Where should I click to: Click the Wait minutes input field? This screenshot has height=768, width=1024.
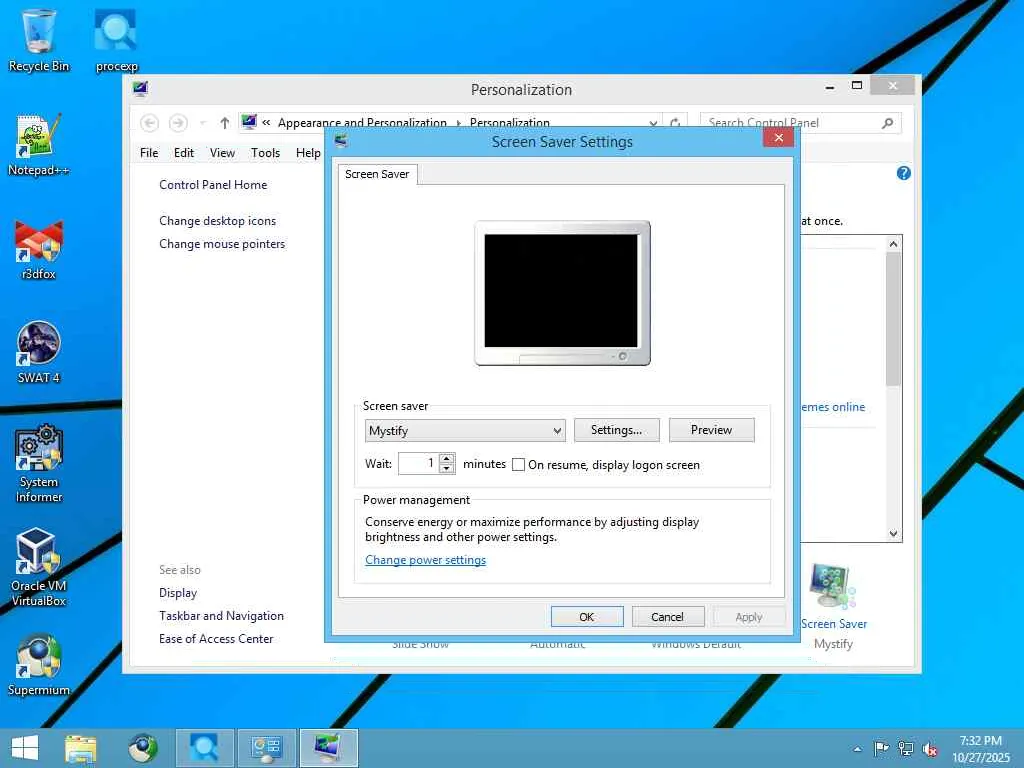418,464
